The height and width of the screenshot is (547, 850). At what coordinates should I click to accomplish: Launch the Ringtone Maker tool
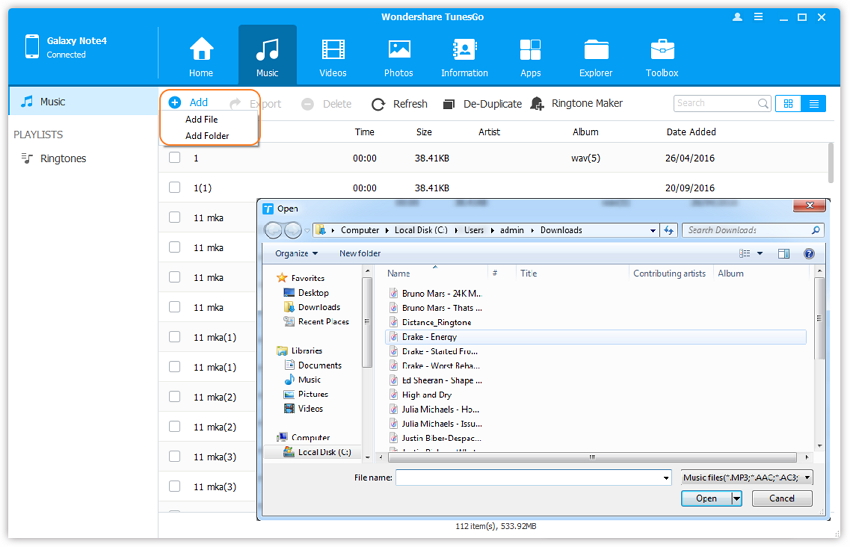(577, 103)
